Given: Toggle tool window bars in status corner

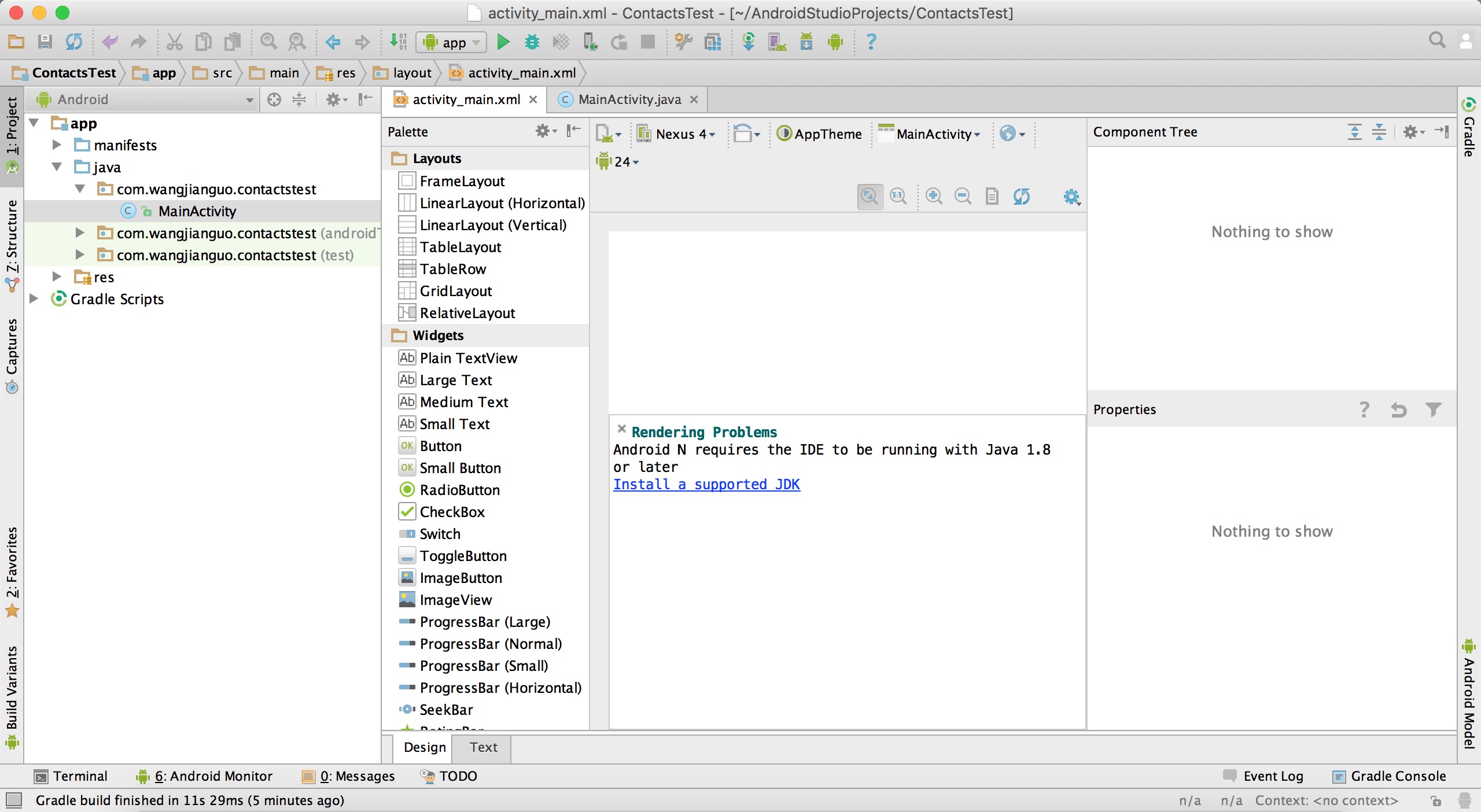Looking at the screenshot, I should (x=13, y=800).
